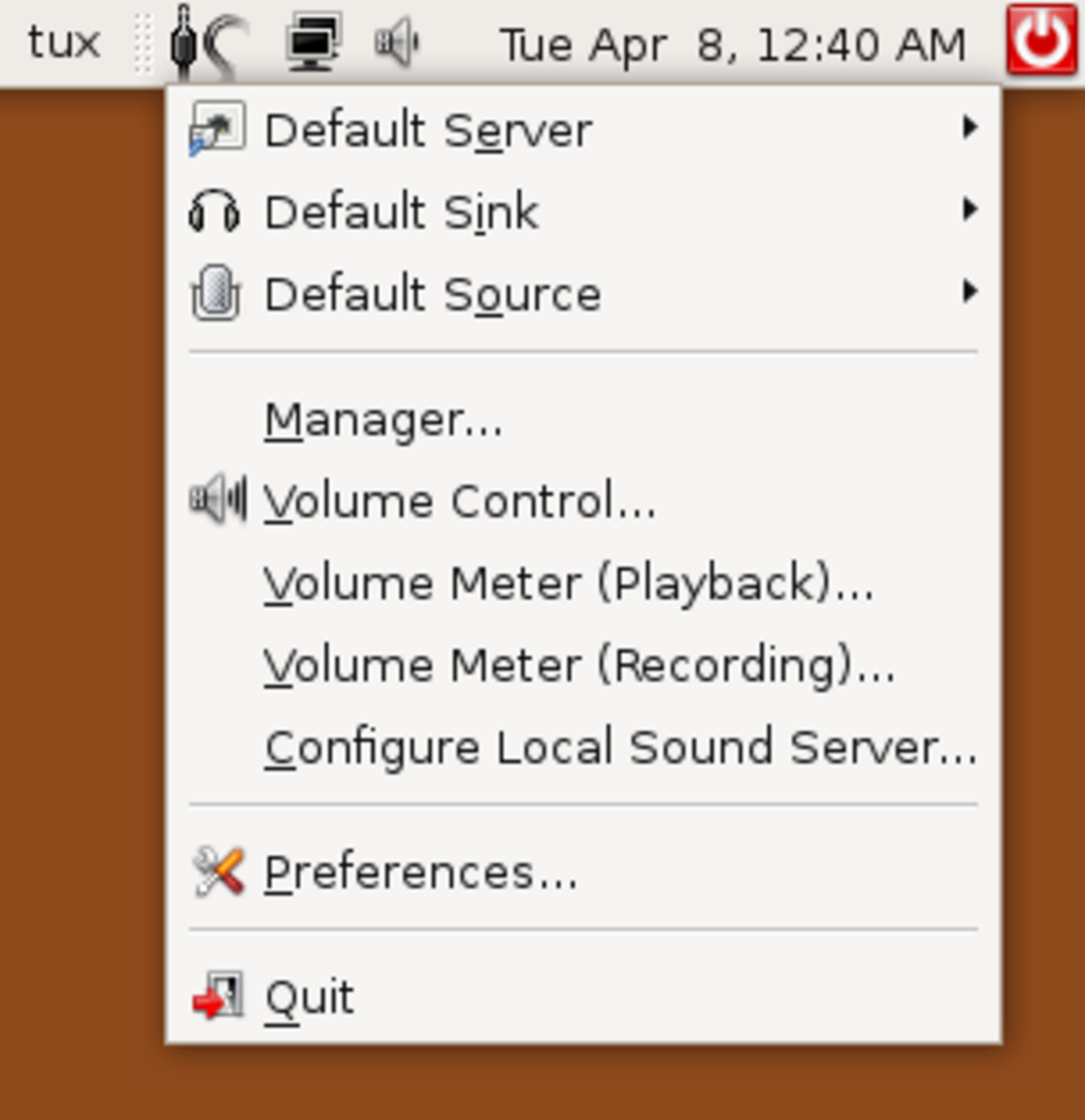Open the Manager... menu entry
1085x1120 pixels.
(382, 420)
